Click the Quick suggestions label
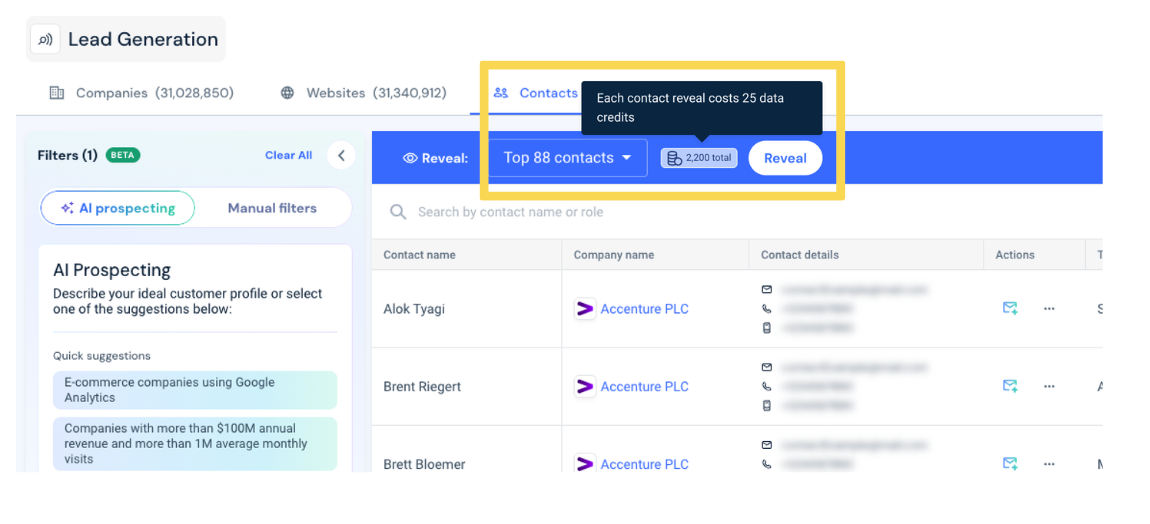Screen dimensions: 1150x524 click(x=102, y=356)
